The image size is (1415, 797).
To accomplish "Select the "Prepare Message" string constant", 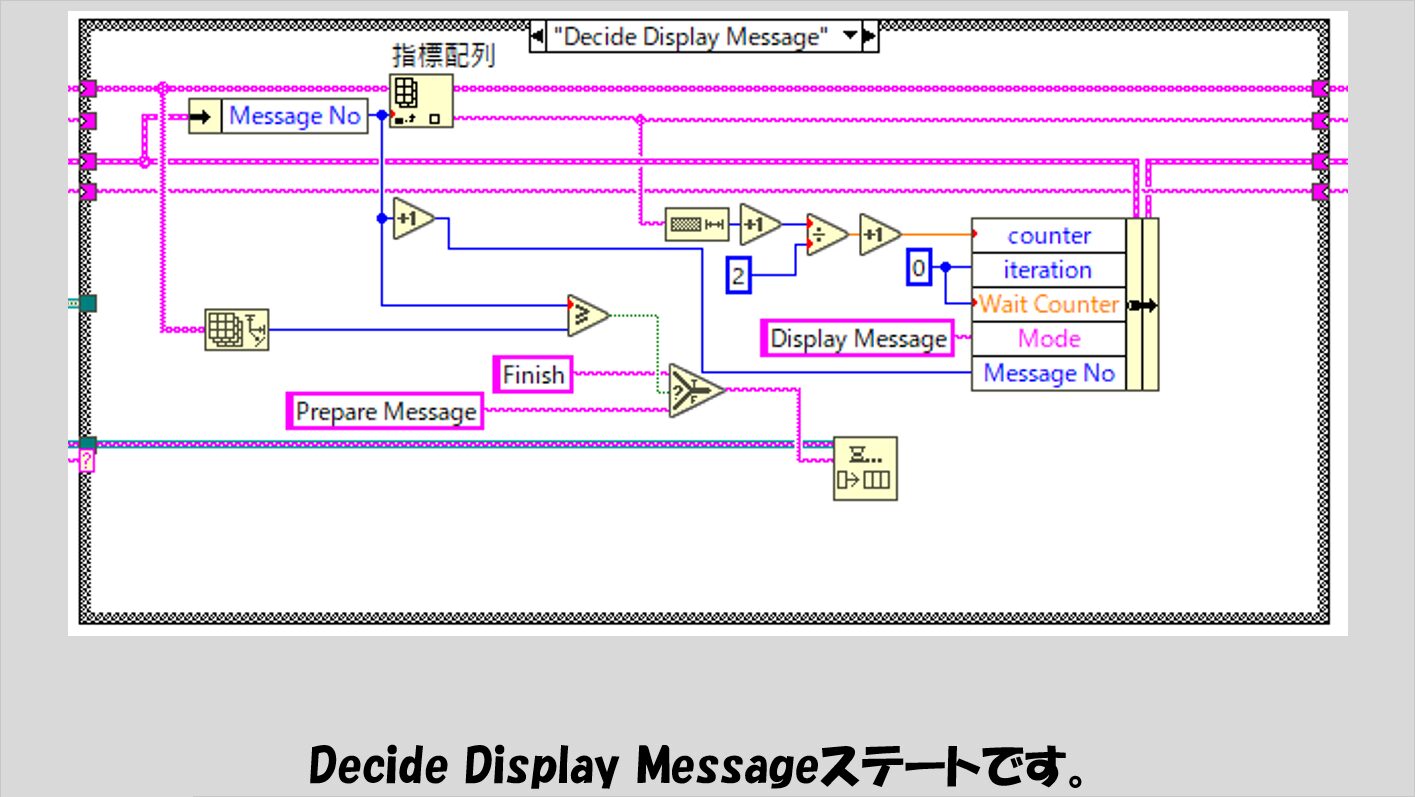I will (386, 411).
